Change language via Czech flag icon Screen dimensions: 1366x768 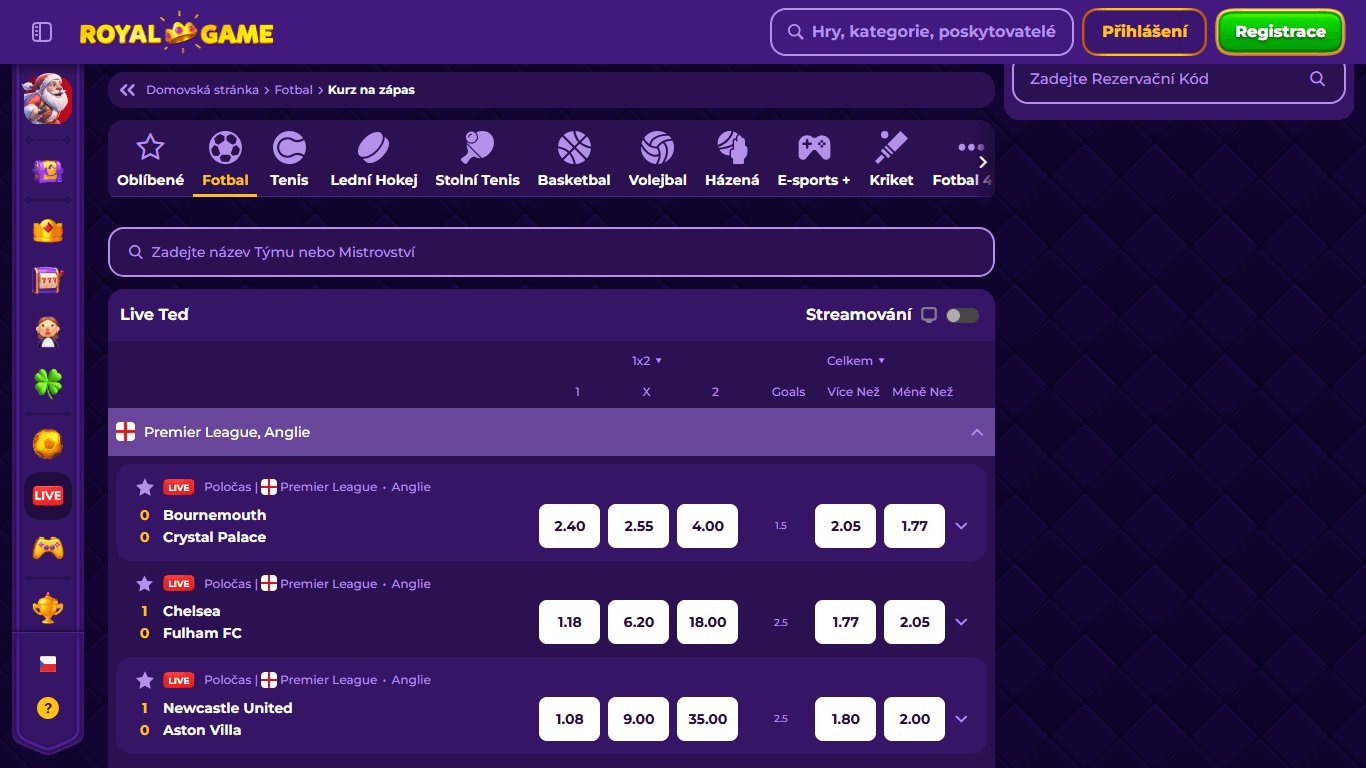(48, 664)
